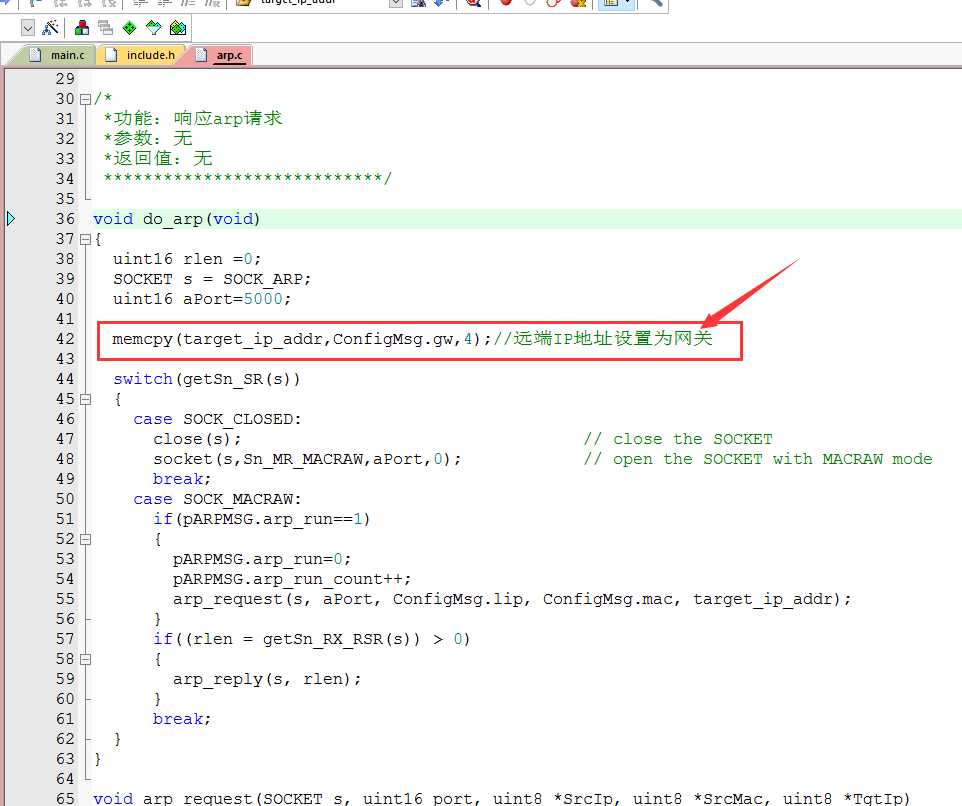This screenshot has height=806, width=962.
Task: Click the current-line arrow marker at line 36
Action: pos(10,218)
